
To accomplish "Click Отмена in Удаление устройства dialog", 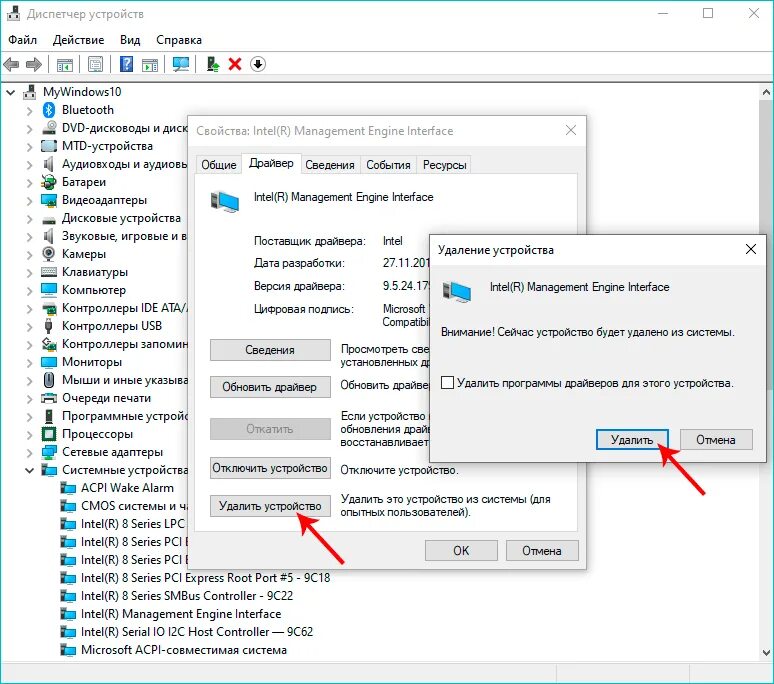I will tap(716, 440).
